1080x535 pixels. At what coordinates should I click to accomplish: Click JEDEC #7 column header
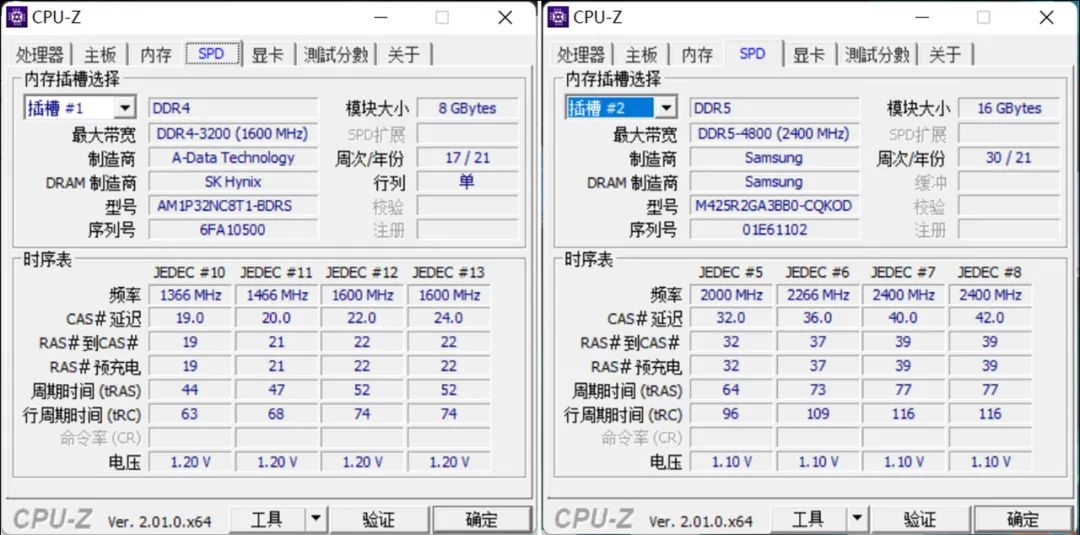click(x=903, y=273)
